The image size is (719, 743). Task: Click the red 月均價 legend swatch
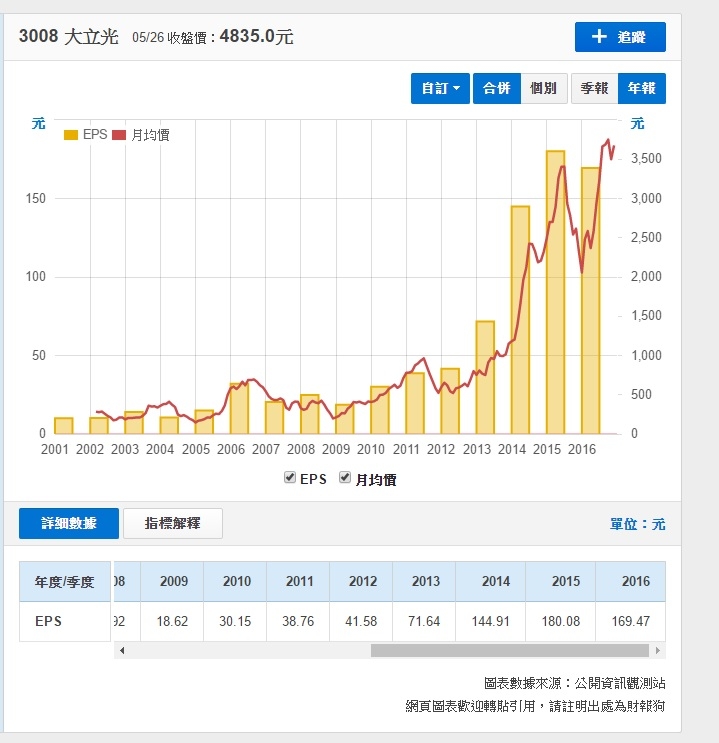[x=119, y=135]
